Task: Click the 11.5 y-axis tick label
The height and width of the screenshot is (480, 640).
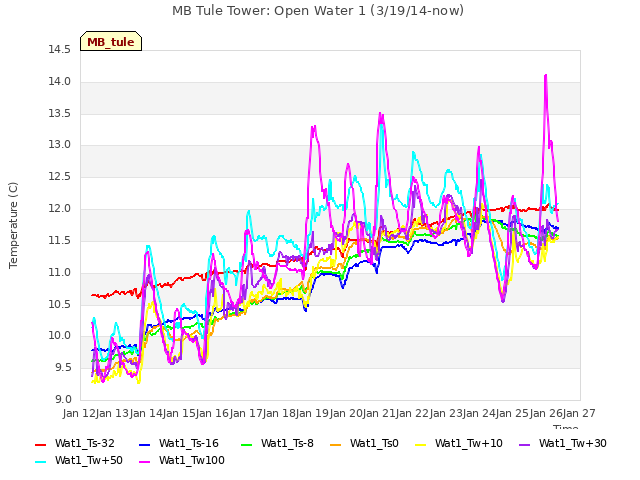Action: [60, 241]
